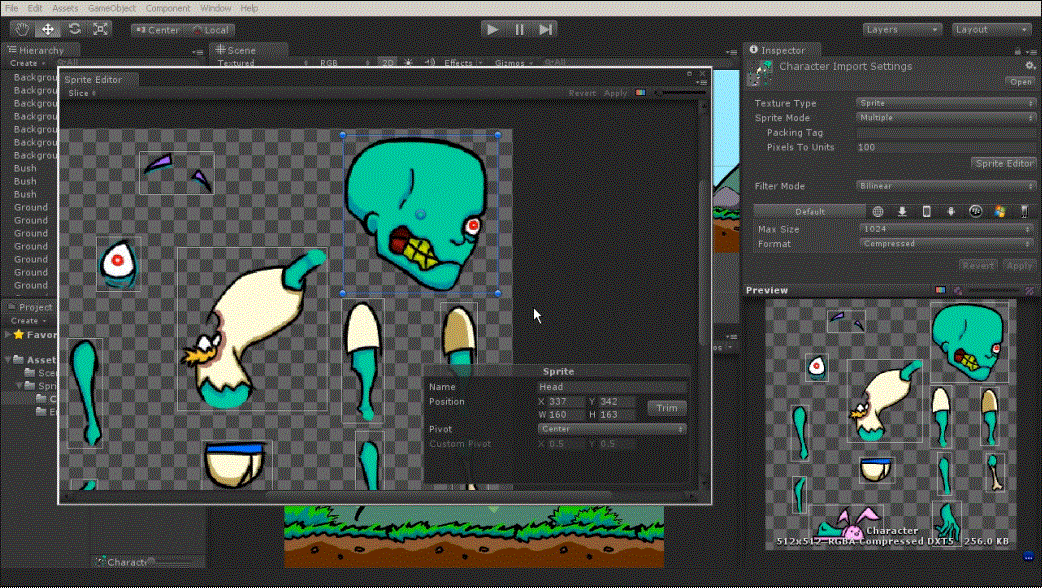Image resolution: width=1042 pixels, height=588 pixels.
Task: Open the Component menu
Action: coord(168,8)
